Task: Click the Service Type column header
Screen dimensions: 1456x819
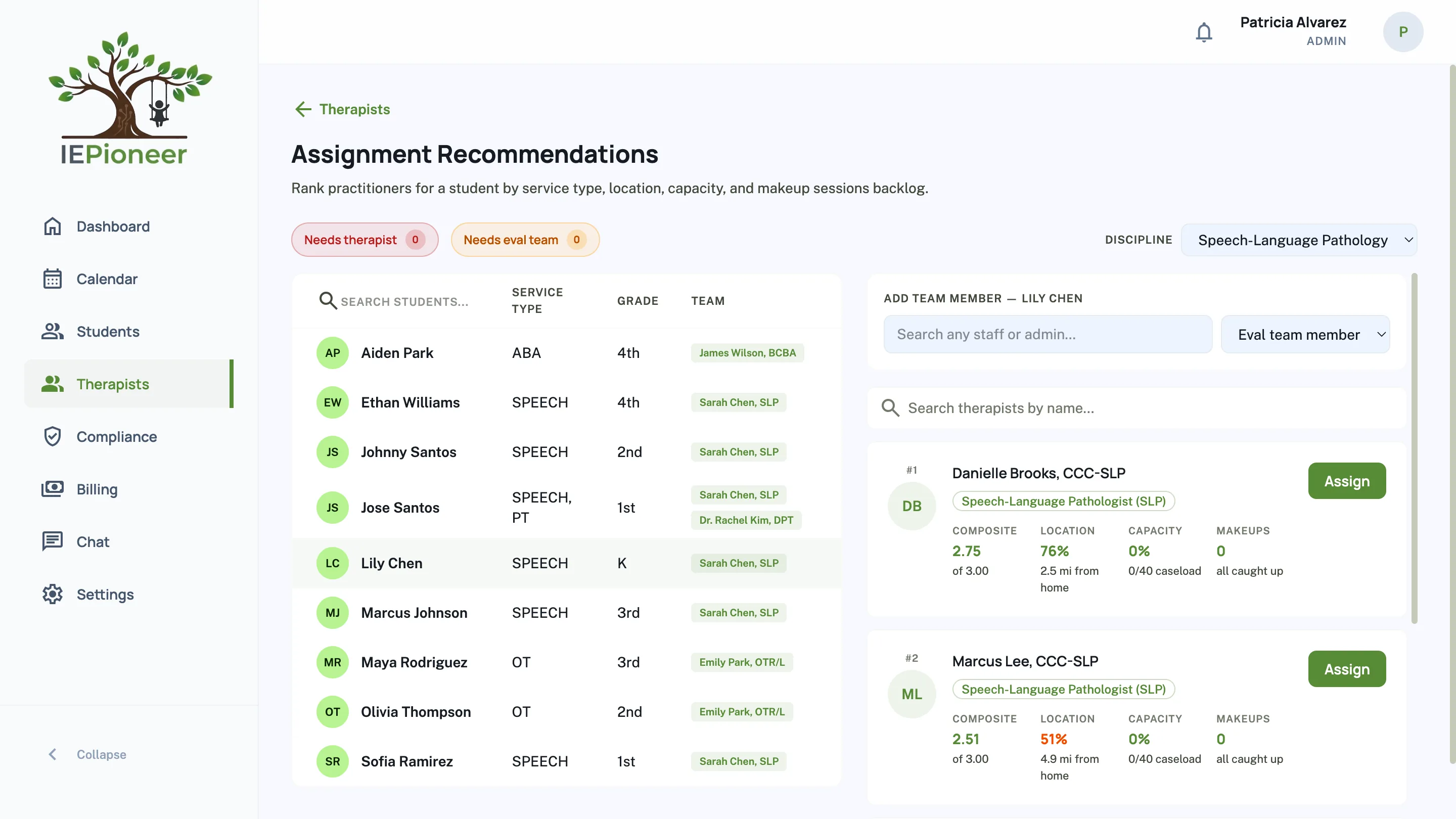Action: (x=537, y=301)
